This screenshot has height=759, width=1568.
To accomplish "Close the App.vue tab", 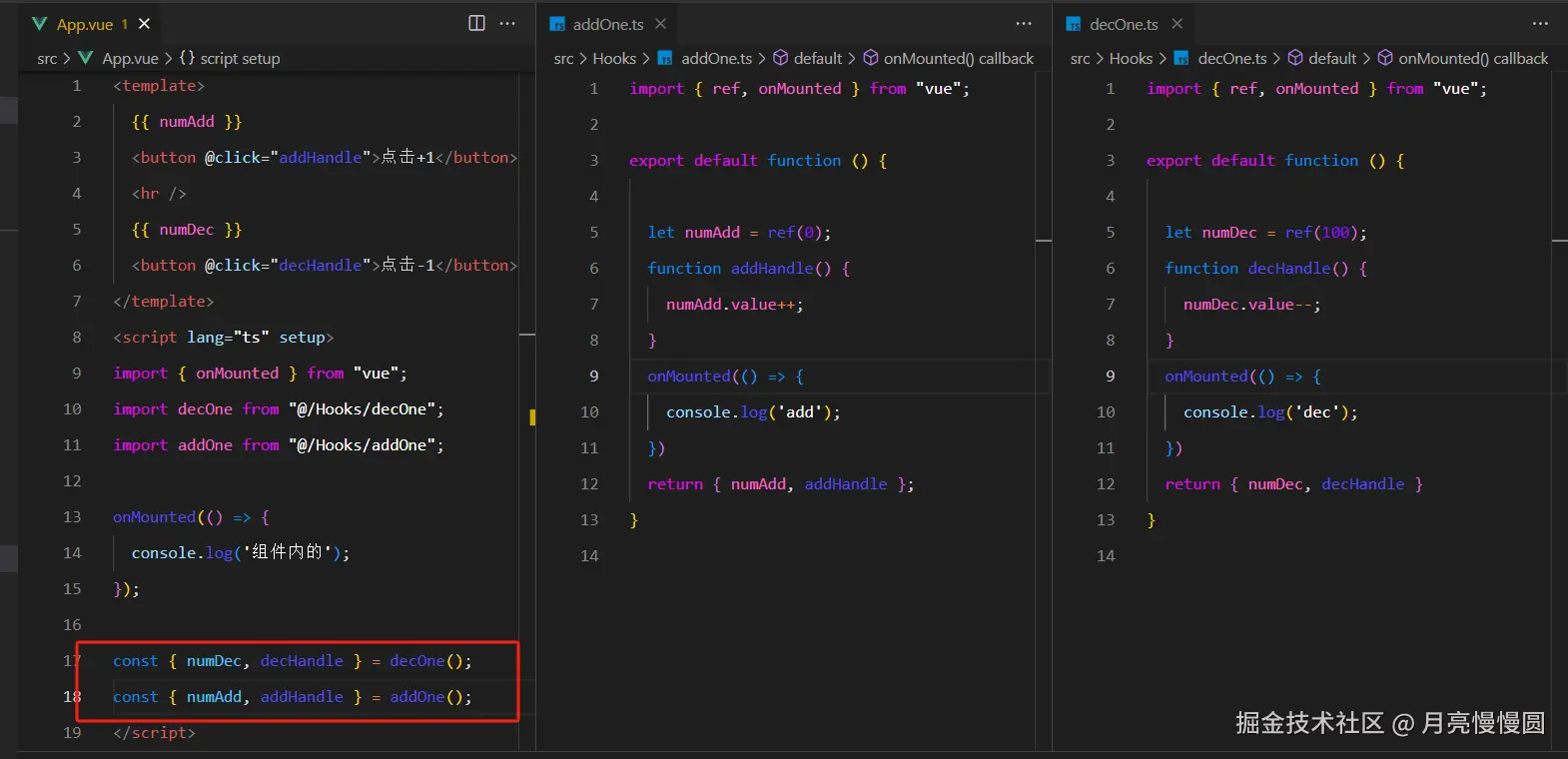I will [x=145, y=24].
